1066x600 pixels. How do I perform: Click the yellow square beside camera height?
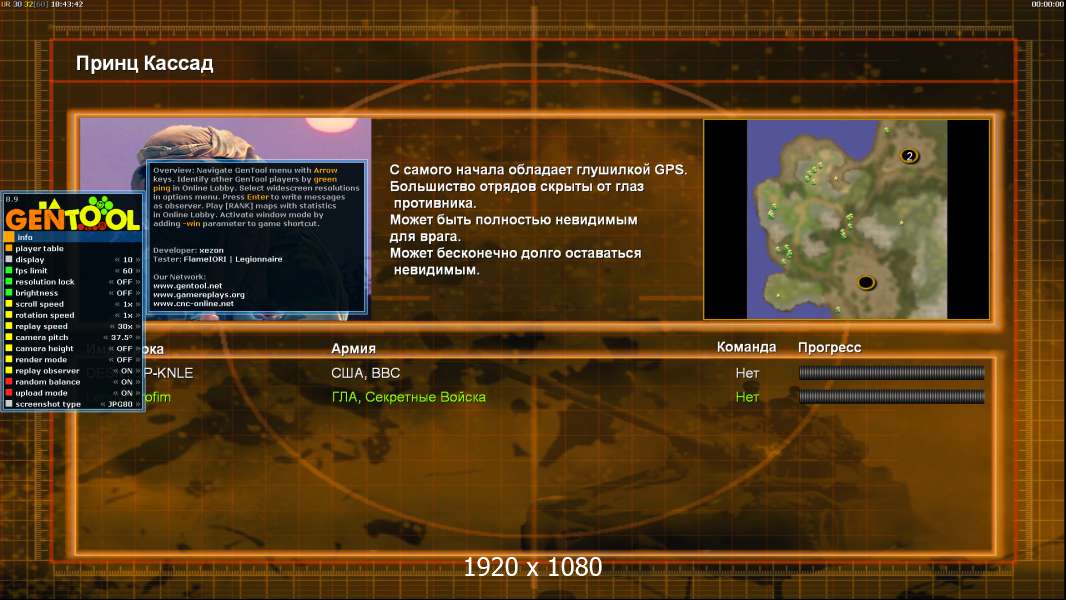pos(9,348)
